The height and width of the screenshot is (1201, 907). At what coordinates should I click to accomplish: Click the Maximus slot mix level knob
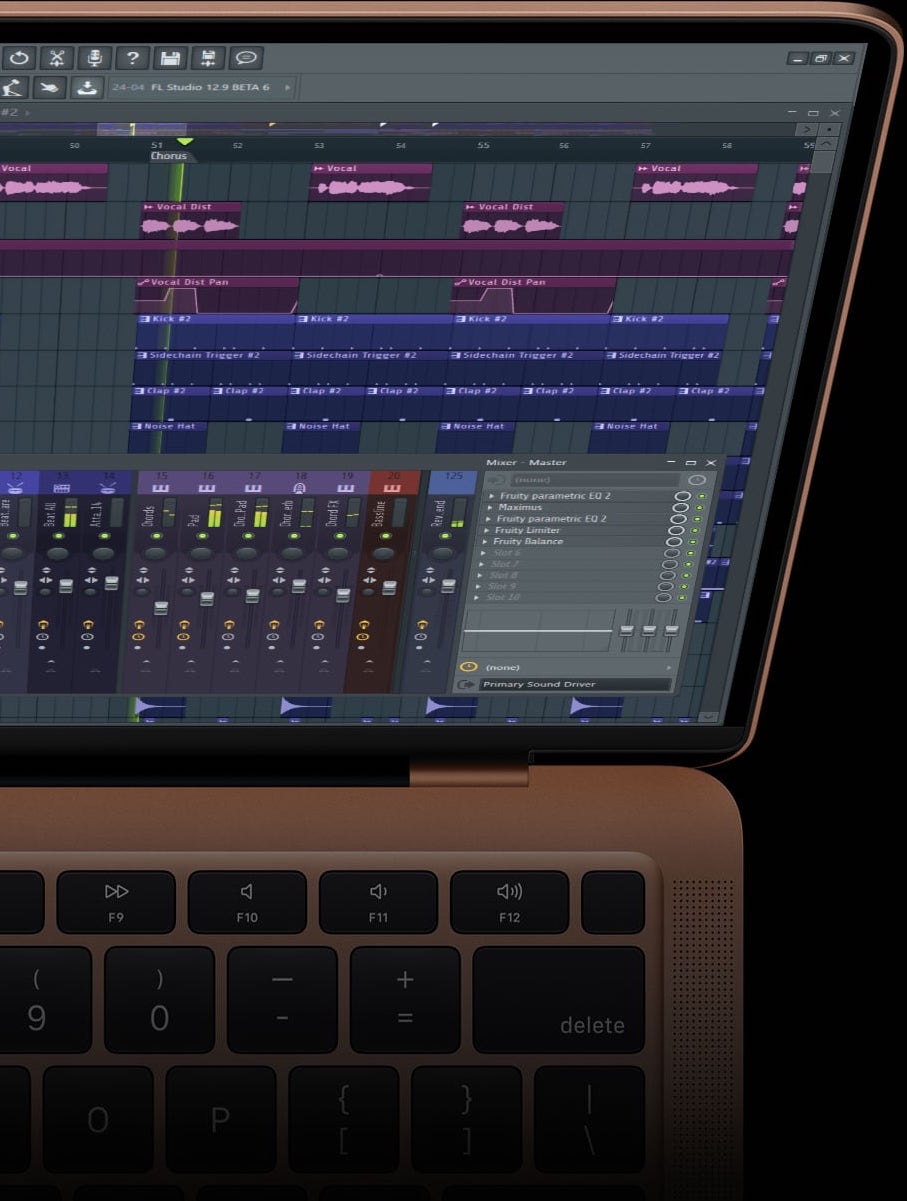tap(682, 507)
